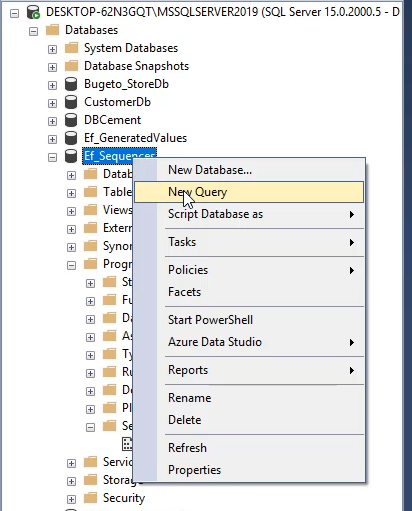This screenshot has height=511, width=412.
Task: Open the Reports submenu
Action: point(249,370)
